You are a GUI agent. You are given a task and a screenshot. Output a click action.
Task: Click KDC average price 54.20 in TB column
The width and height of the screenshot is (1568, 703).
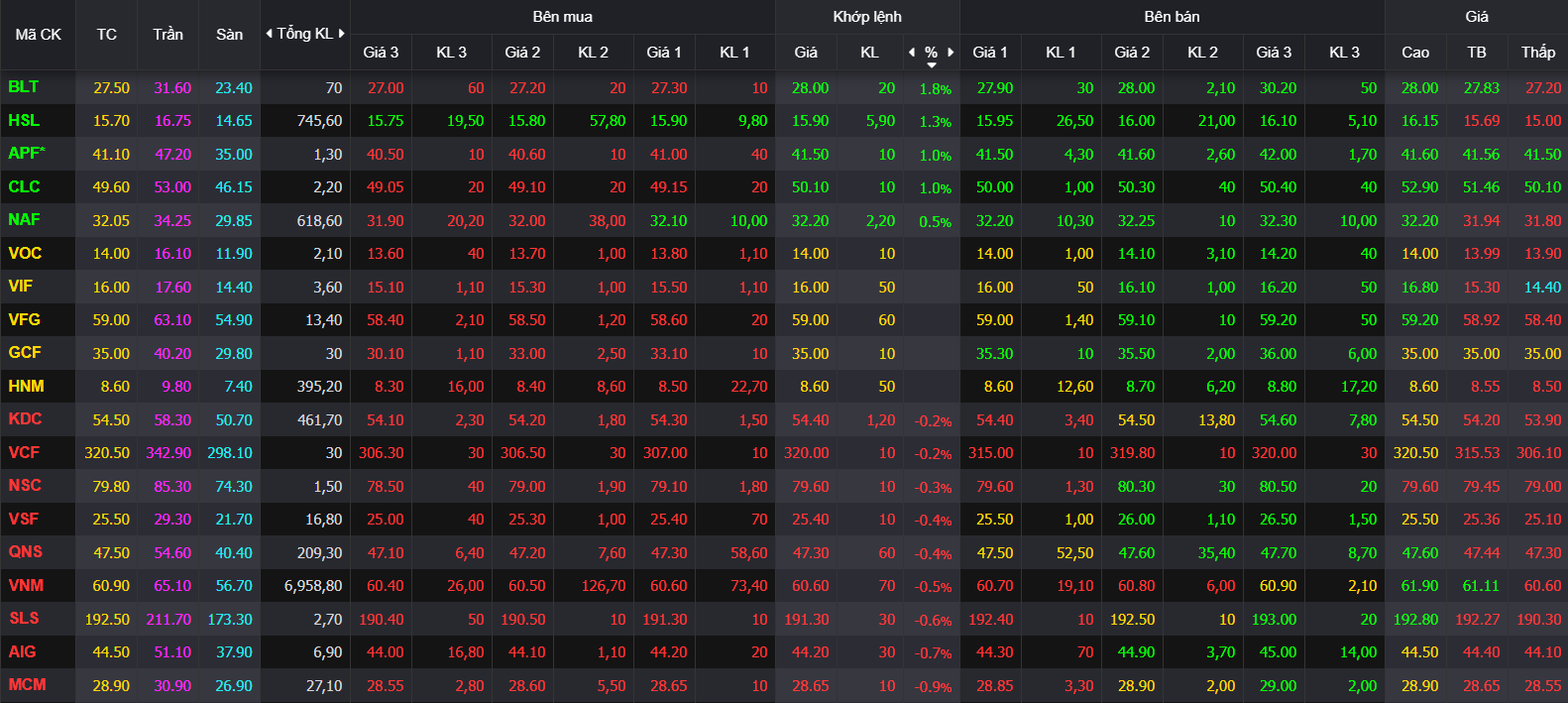coord(1482,420)
